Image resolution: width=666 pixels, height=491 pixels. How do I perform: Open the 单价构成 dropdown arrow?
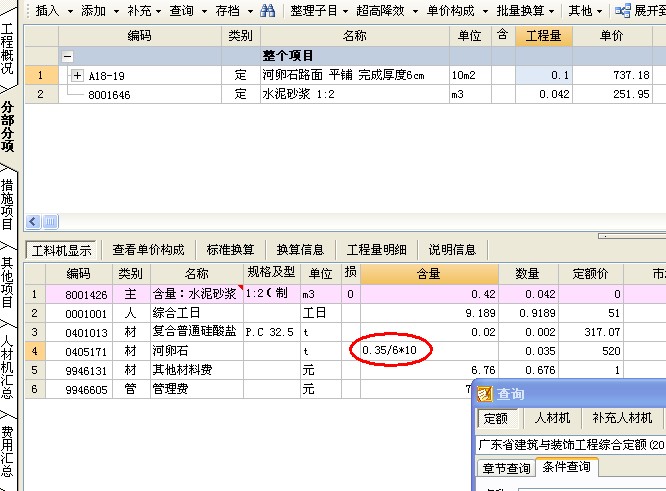click(x=485, y=11)
